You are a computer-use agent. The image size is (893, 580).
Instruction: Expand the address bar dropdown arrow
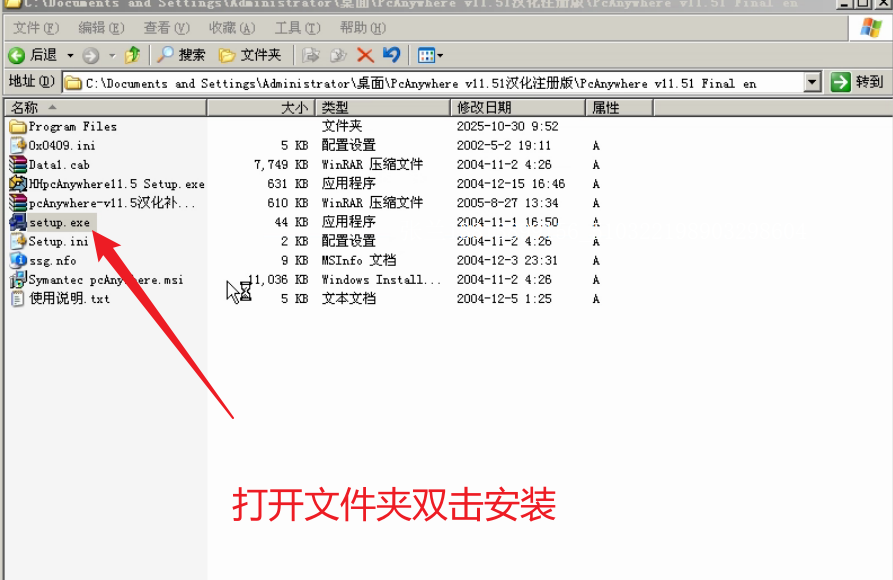coord(813,83)
